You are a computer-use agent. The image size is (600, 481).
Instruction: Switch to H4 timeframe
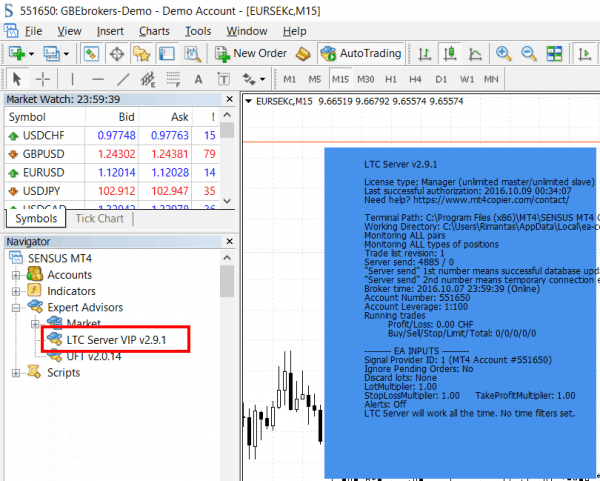point(416,79)
